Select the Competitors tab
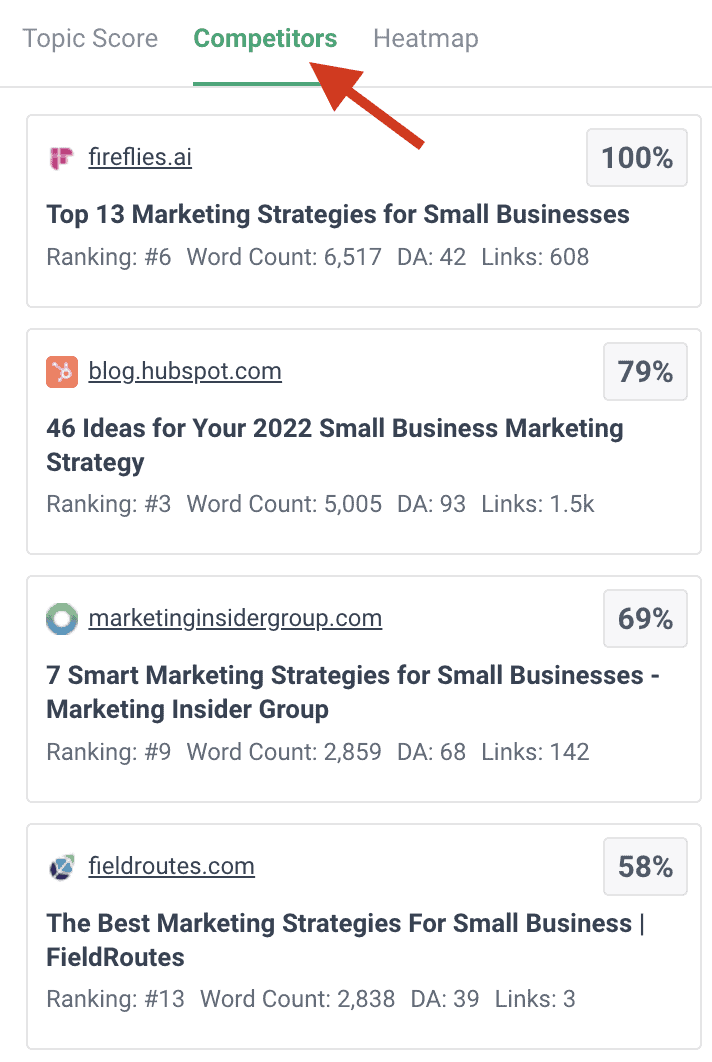Image resolution: width=712 pixels, height=1062 pixels. click(265, 39)
